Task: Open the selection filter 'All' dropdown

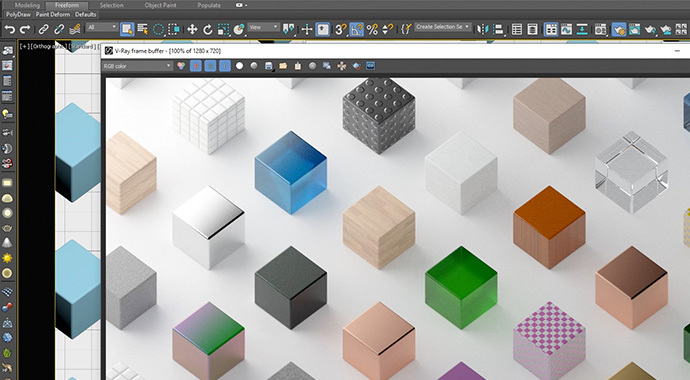Action: point(102,27)
